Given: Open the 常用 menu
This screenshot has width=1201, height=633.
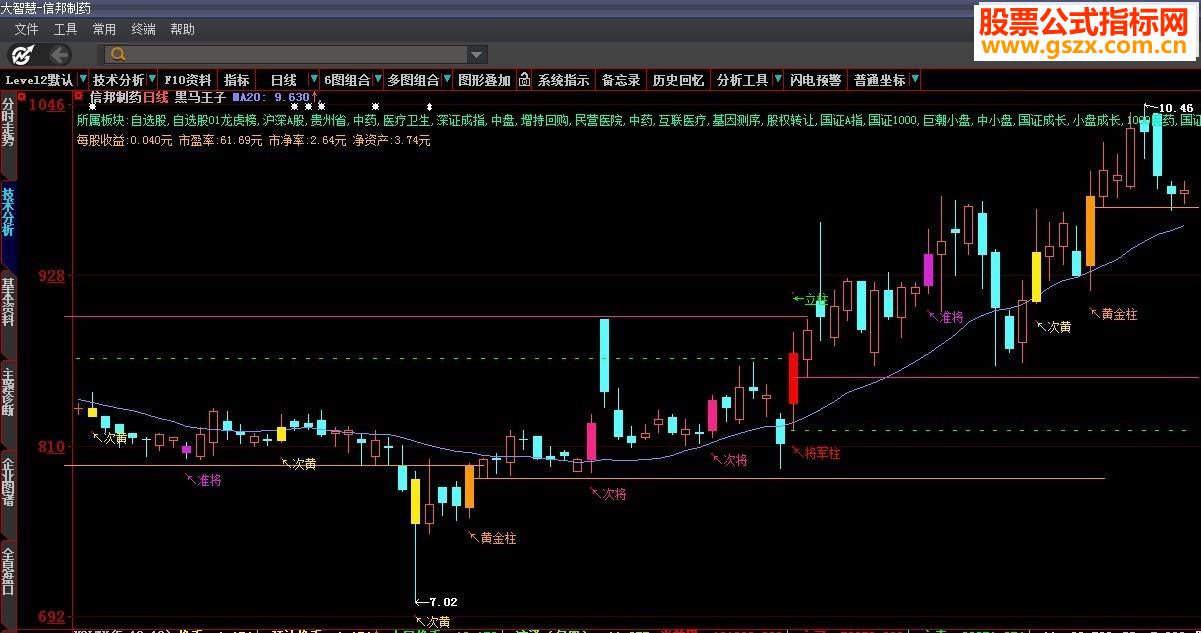Looking at the screenshot, I should click(104, 29).
